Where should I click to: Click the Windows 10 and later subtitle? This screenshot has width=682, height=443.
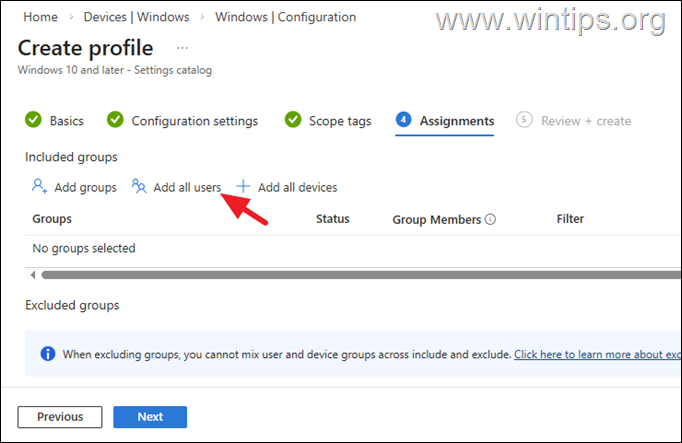(115, 70)
